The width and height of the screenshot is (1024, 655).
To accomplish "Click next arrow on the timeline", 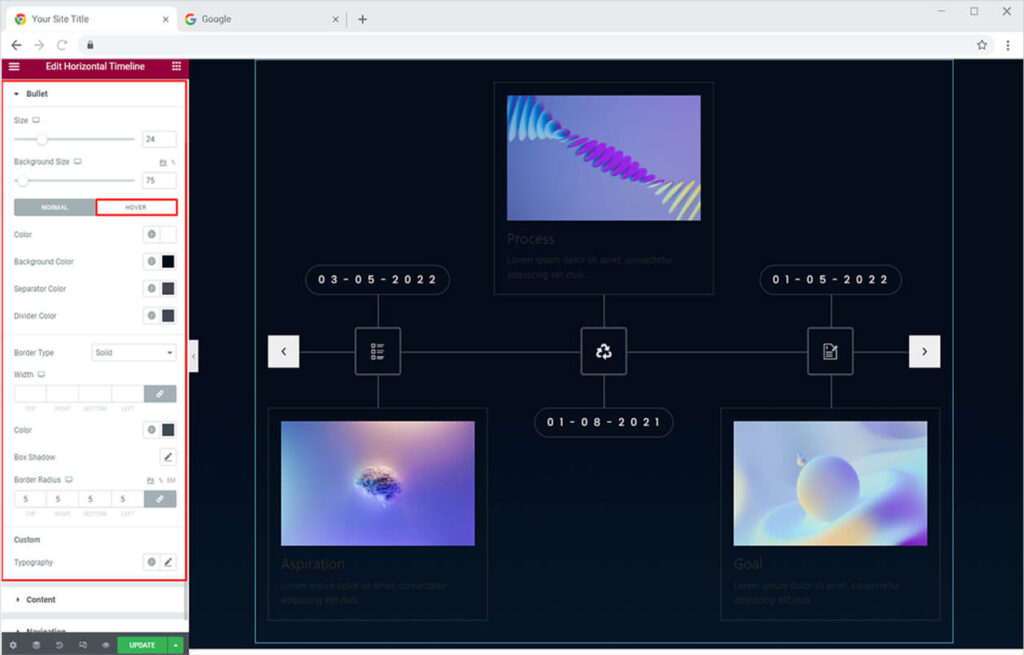I will (x=924, y=351).
